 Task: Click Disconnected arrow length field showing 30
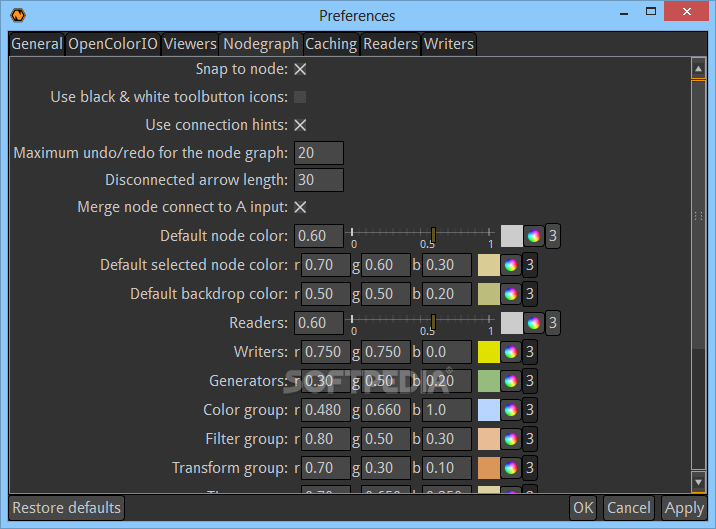[319, 180]
